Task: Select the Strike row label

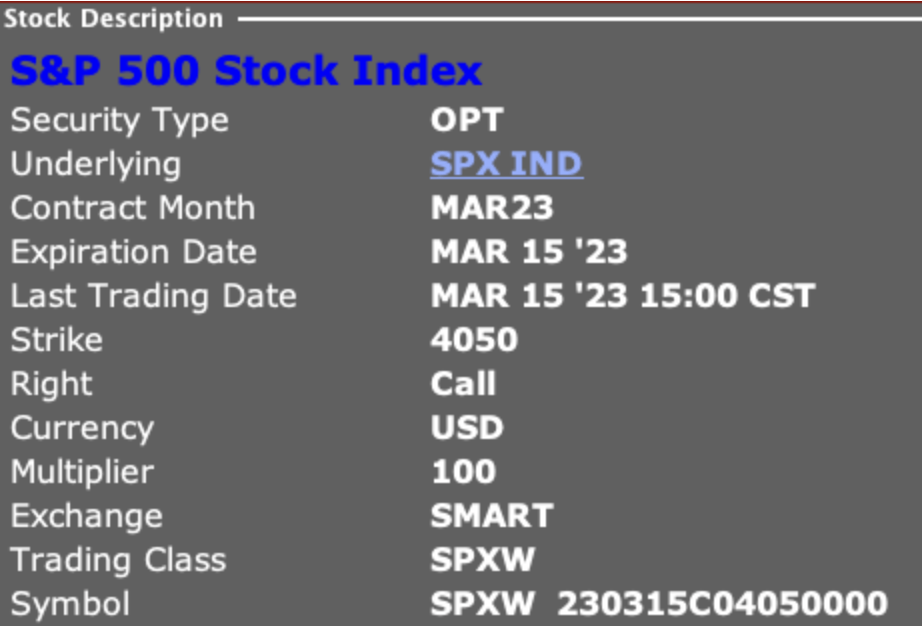Action: 55,339
